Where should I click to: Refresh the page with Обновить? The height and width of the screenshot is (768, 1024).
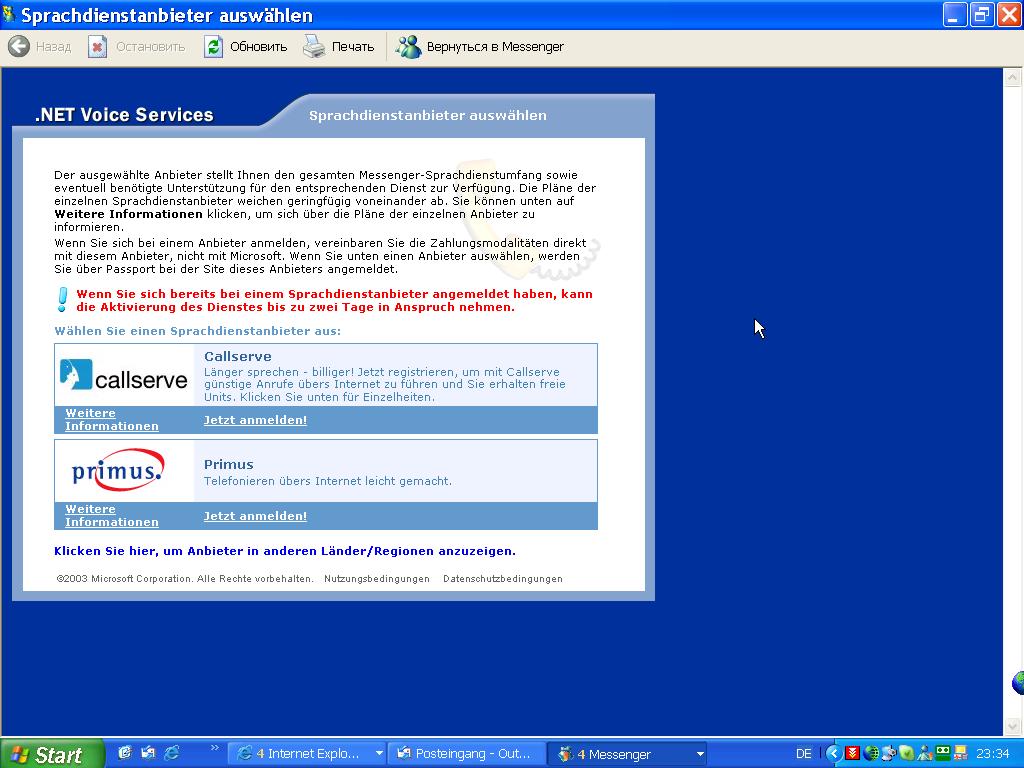pos(246,46)
